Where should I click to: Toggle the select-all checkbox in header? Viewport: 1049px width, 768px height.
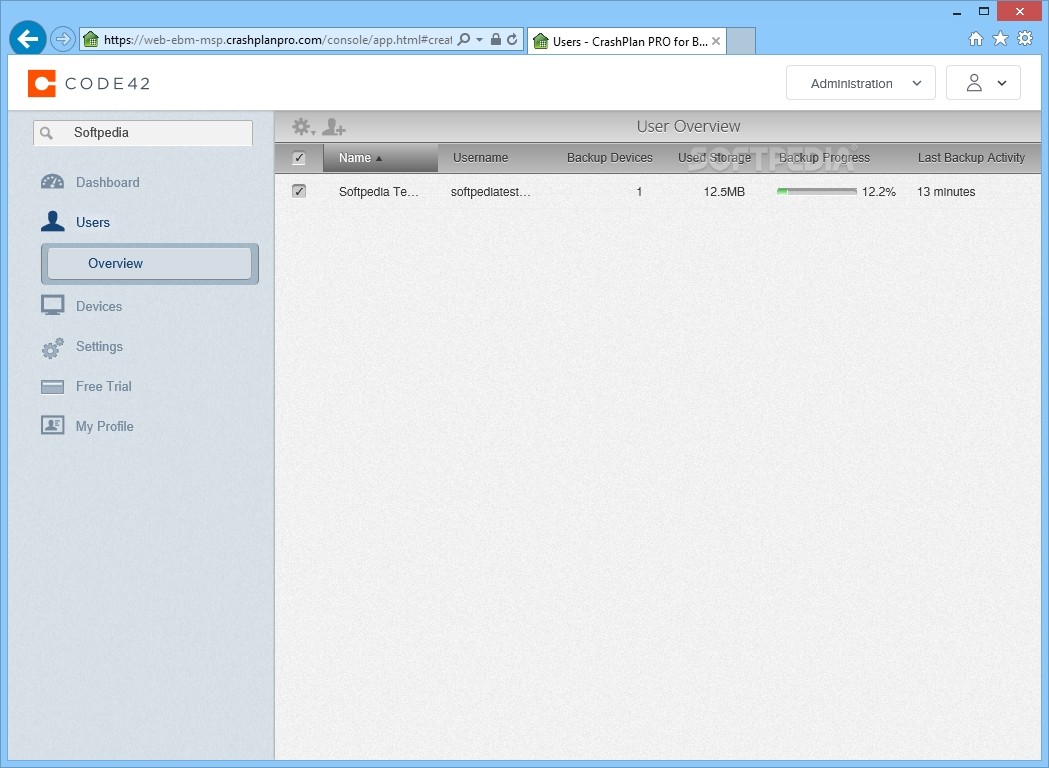tap(299, 159)
